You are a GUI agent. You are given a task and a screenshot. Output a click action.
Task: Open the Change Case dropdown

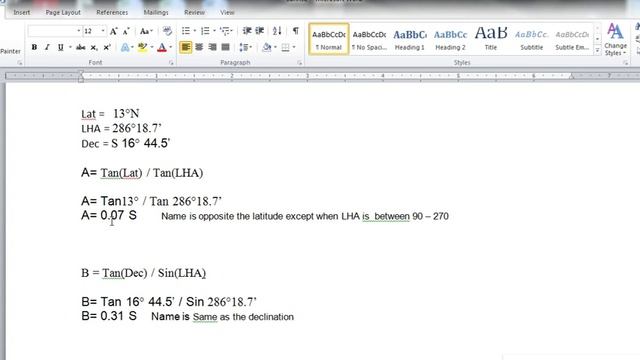[146, 31]
